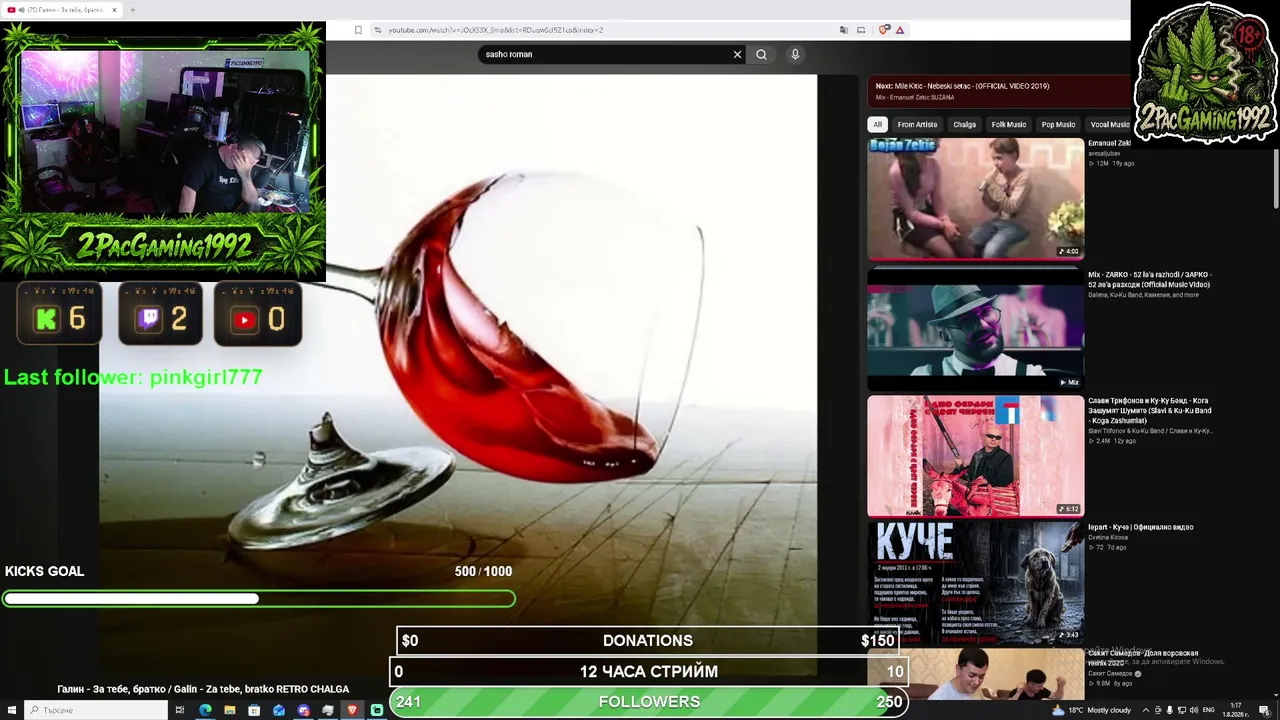Open the Brave Shields lion icon
Screen dimensions: 1280x720
[884, 30]
